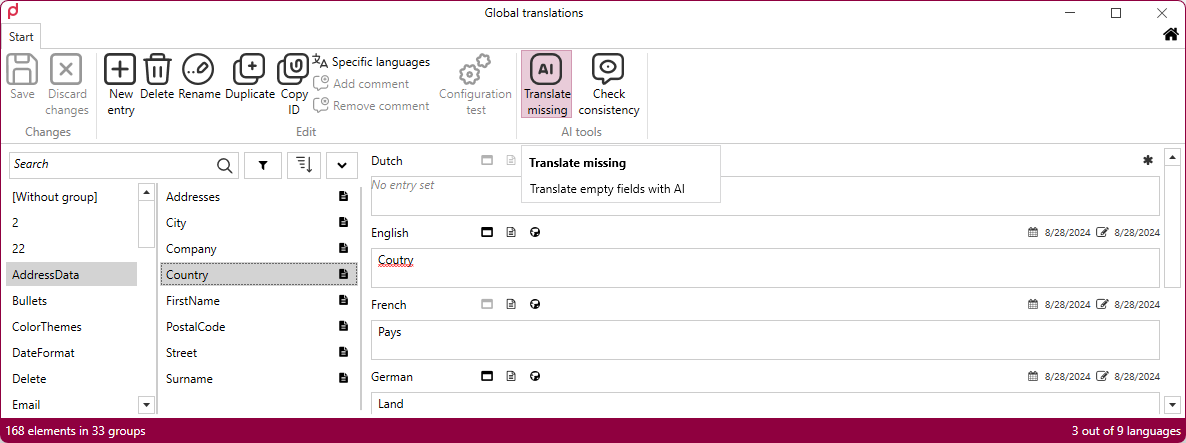Viewport: 1186px width, 443px height.
Task: Click the English text field with Coutry
Action: coord(765,268)
